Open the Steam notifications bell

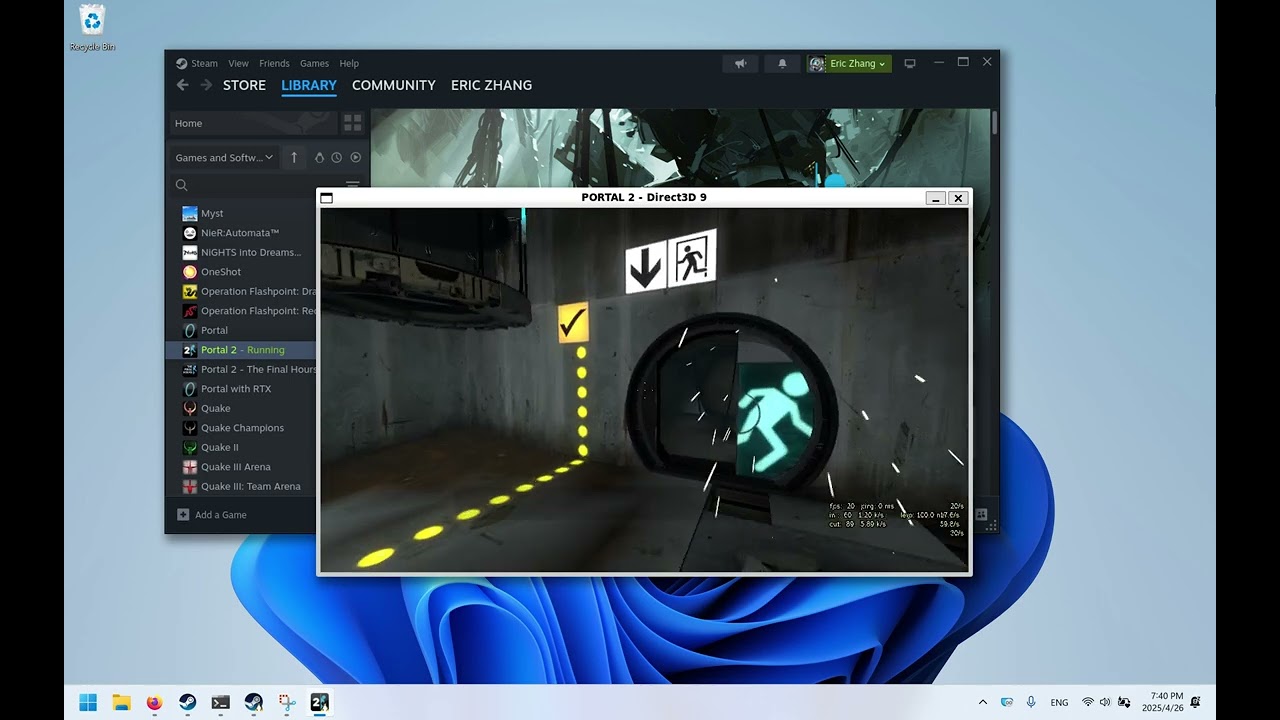(782, 63)
